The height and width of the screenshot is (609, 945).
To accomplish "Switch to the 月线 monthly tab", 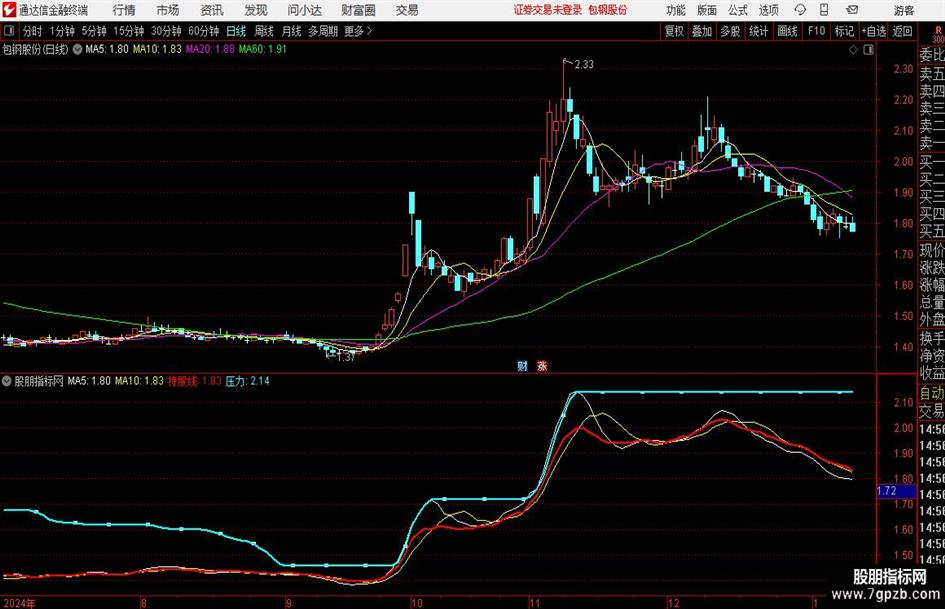I will tap(292, 31).
